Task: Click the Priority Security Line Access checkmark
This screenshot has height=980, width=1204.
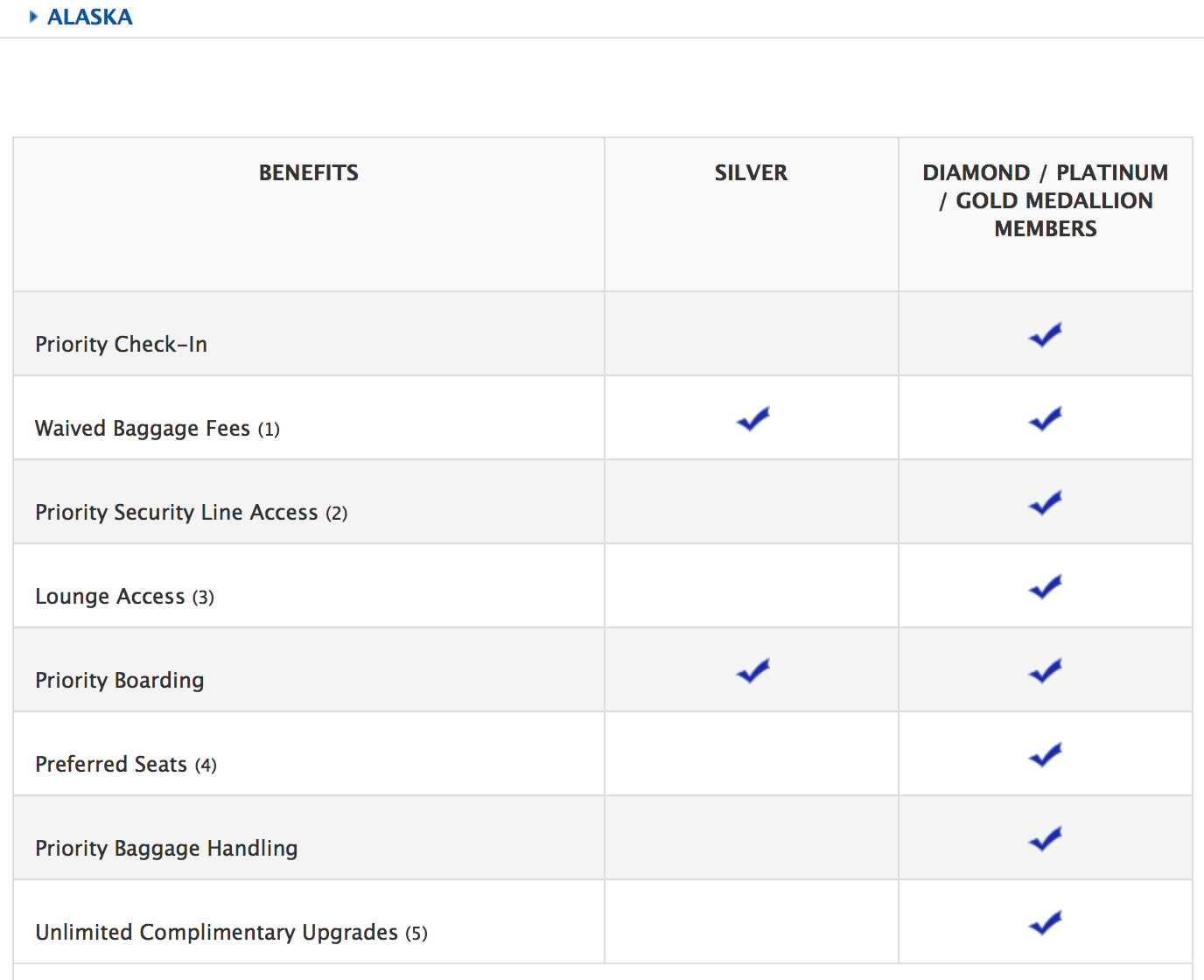Action: 1045,503
